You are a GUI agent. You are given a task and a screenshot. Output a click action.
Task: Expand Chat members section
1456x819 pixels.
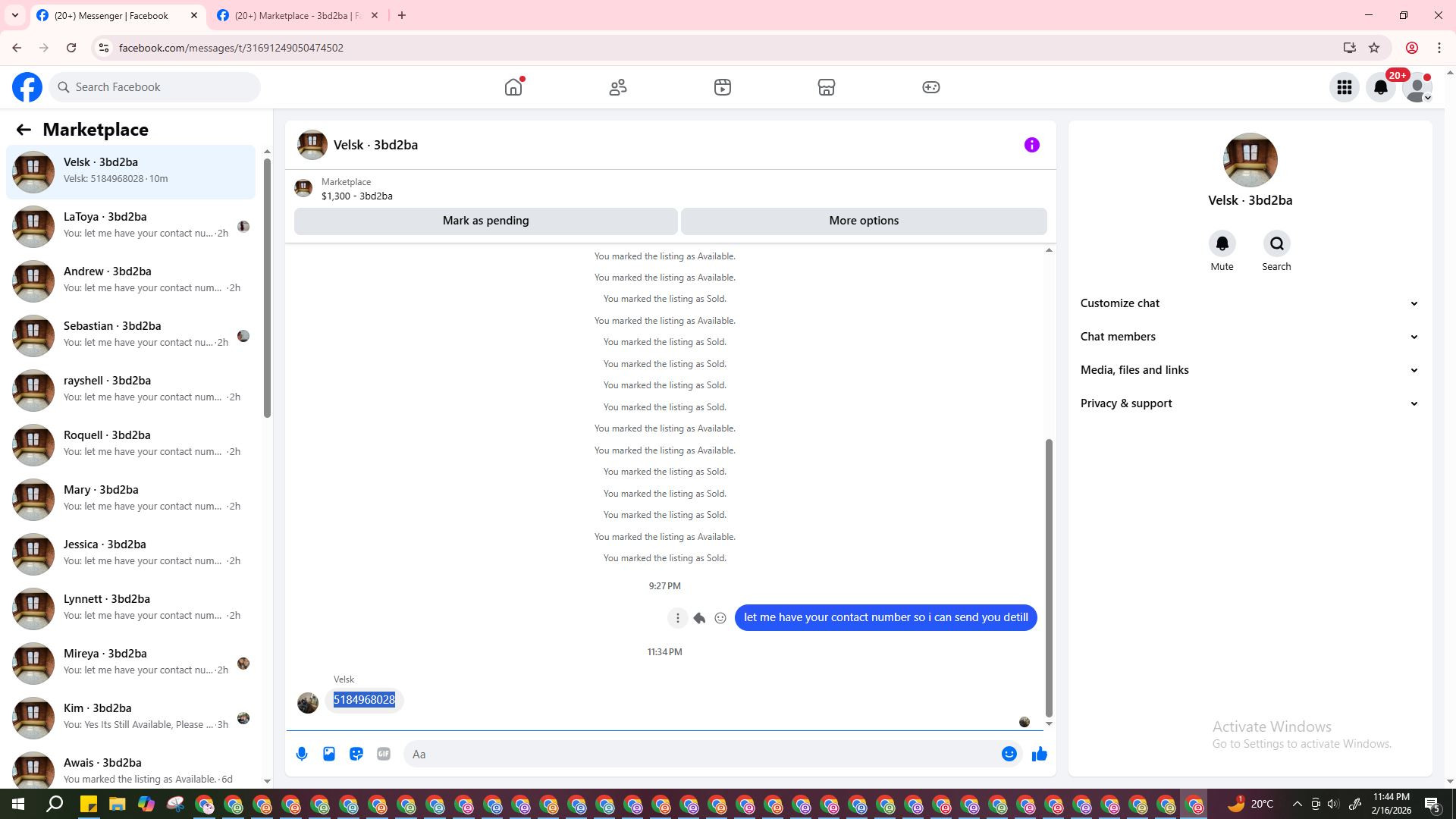(x=1249, y=337)
